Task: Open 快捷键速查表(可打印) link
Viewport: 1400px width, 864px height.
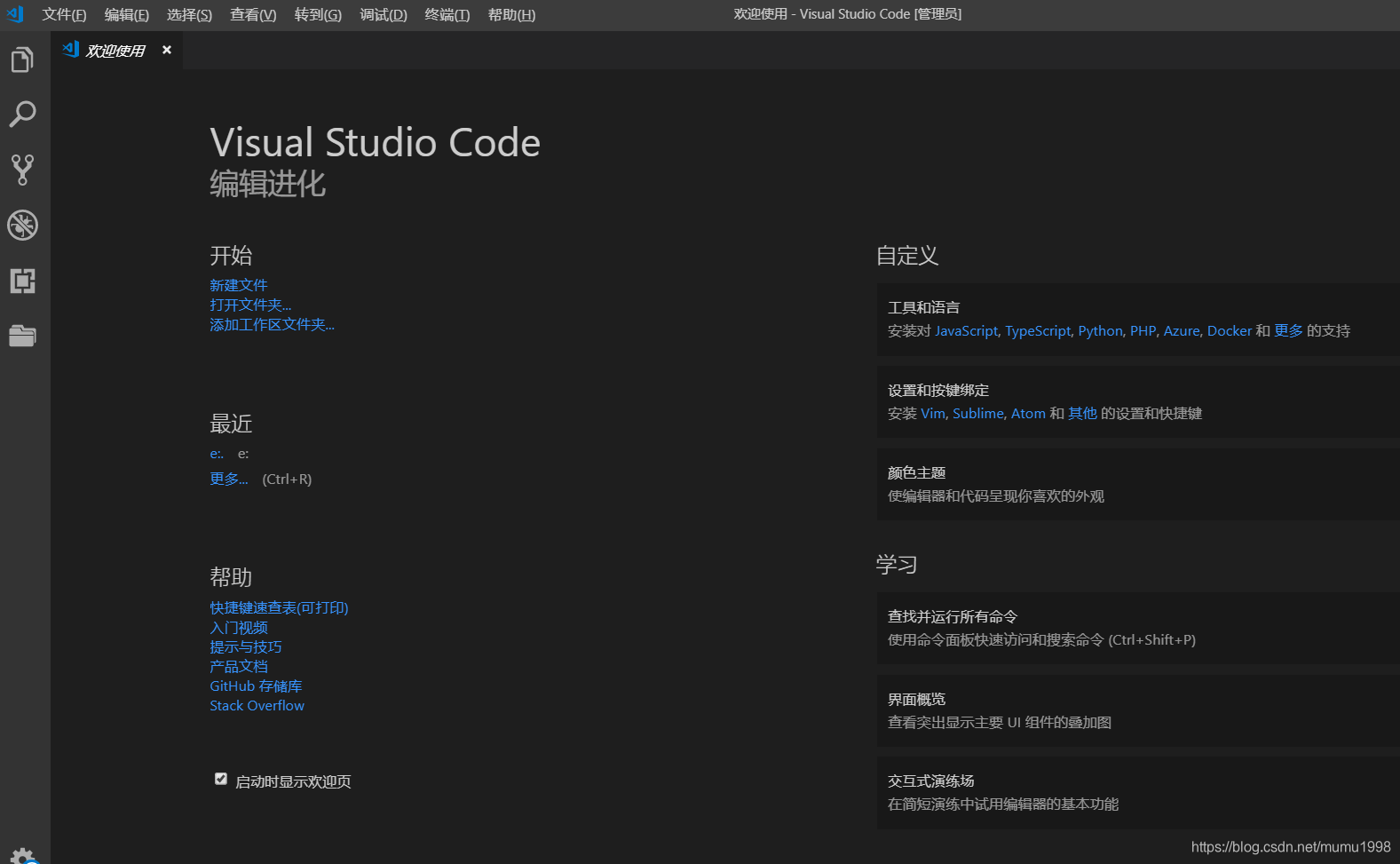Action: [279, 607]
